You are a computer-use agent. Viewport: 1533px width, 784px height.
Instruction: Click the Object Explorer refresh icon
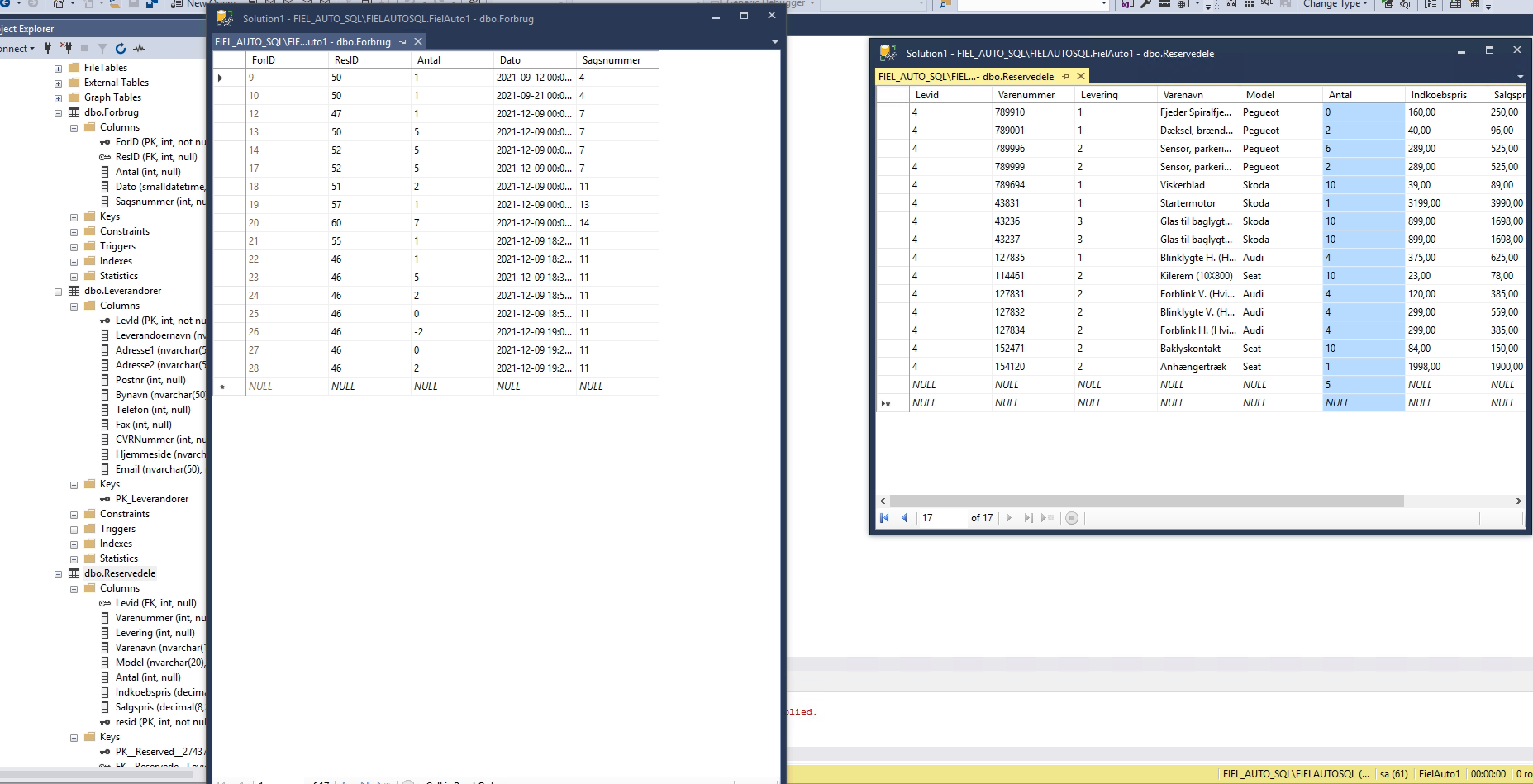pos(121,48)
